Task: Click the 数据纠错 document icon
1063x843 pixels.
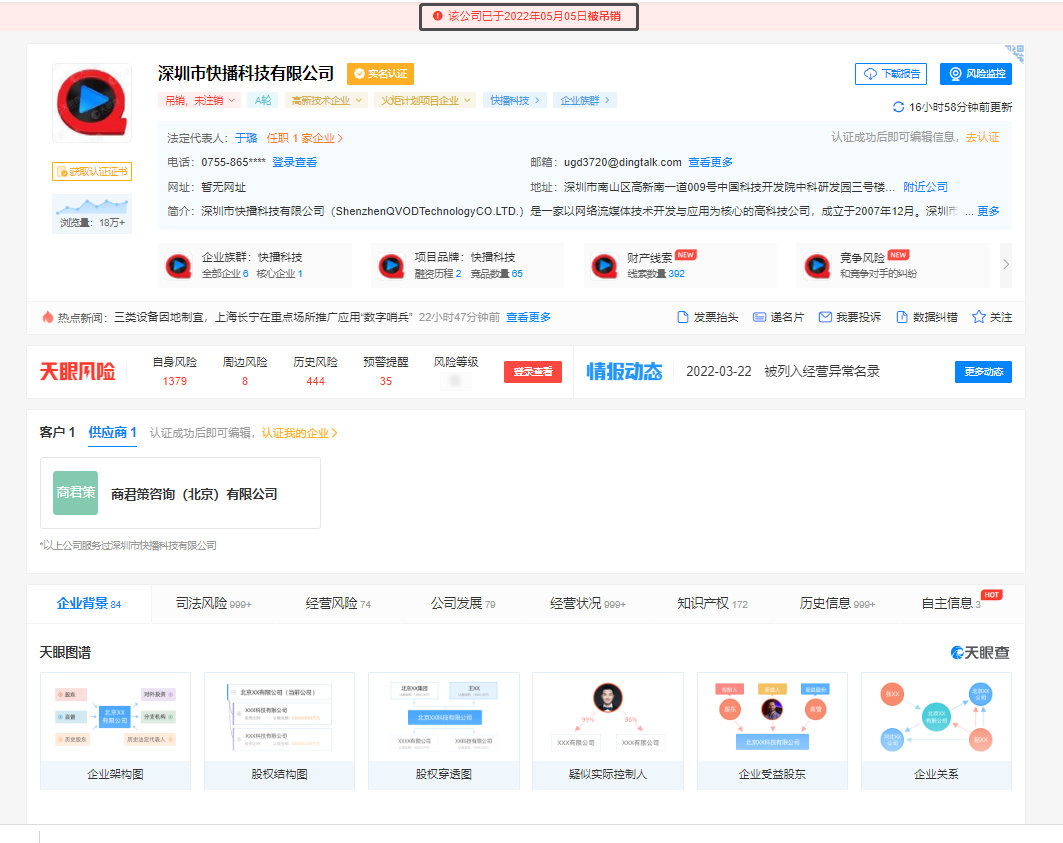Action: coord(902,317)
